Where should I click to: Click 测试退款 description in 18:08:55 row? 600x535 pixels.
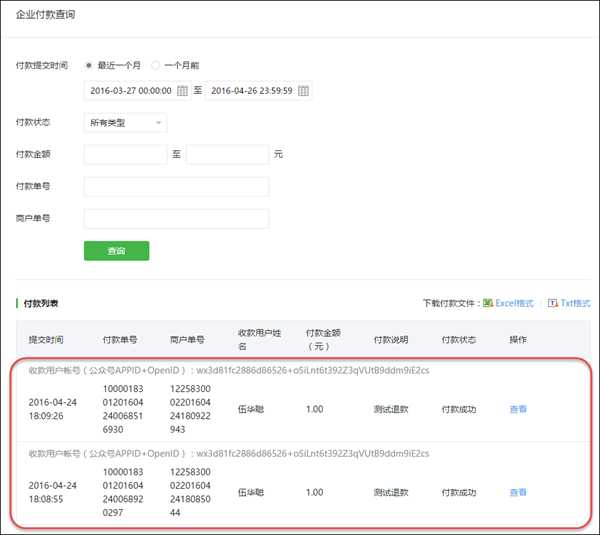pos(391,492)
